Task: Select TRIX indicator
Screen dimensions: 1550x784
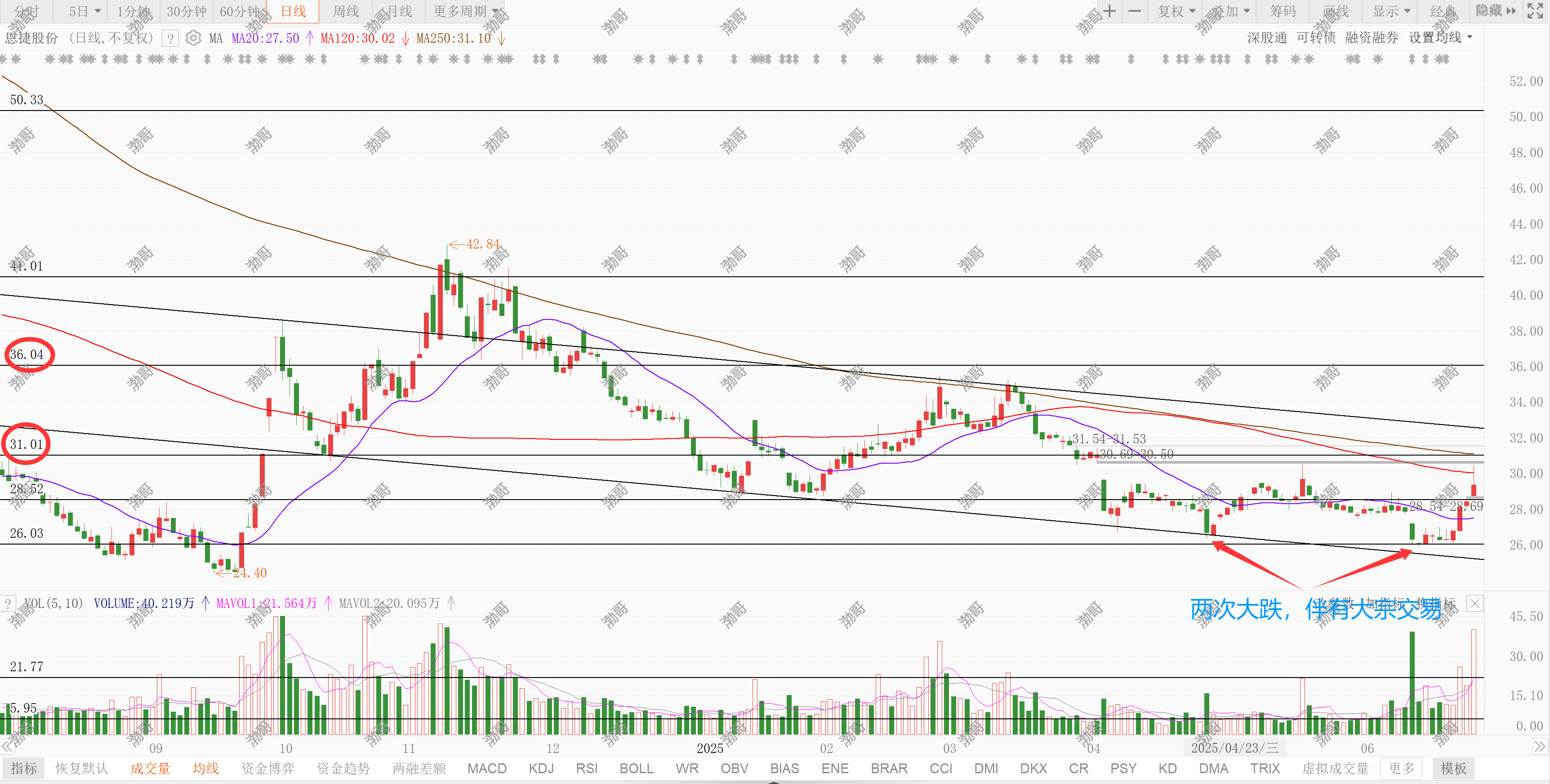Action: pyautogui.click(x=1265, y=768)
